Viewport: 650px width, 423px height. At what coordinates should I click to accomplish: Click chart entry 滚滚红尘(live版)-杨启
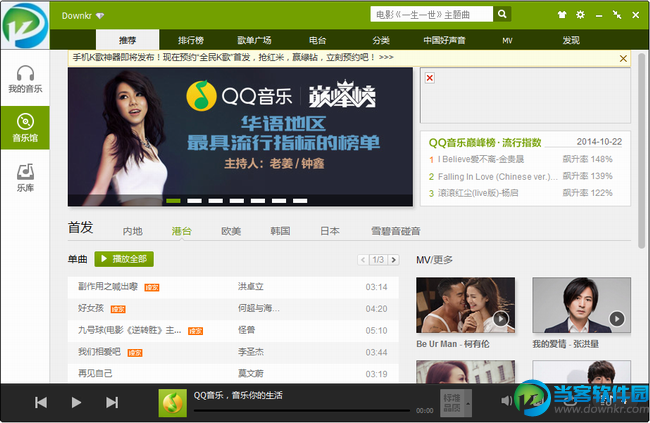click(x=478, y=193)
